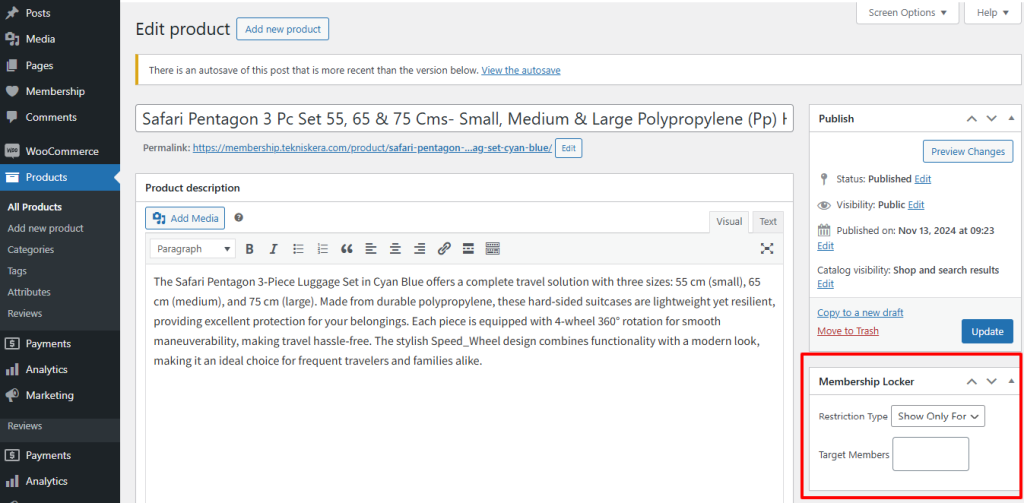
Task: Switch to the Text editor tab
Action: [767, 222]
